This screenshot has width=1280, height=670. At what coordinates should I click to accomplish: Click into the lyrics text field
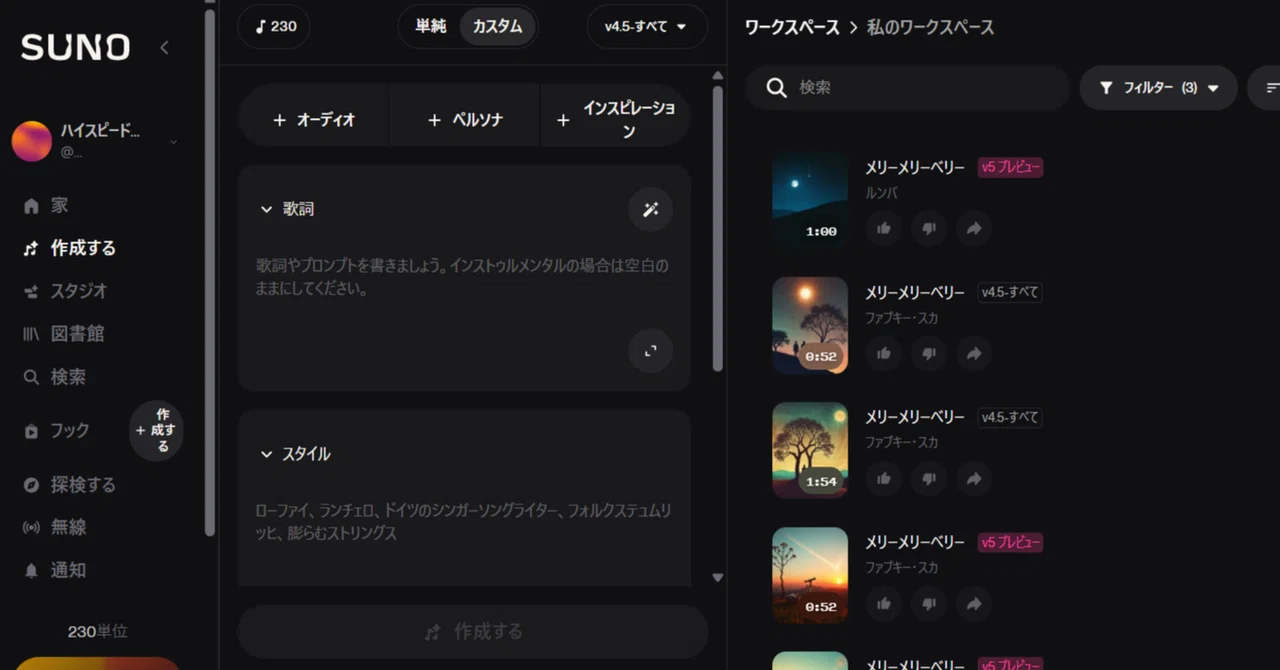[462, 277]
